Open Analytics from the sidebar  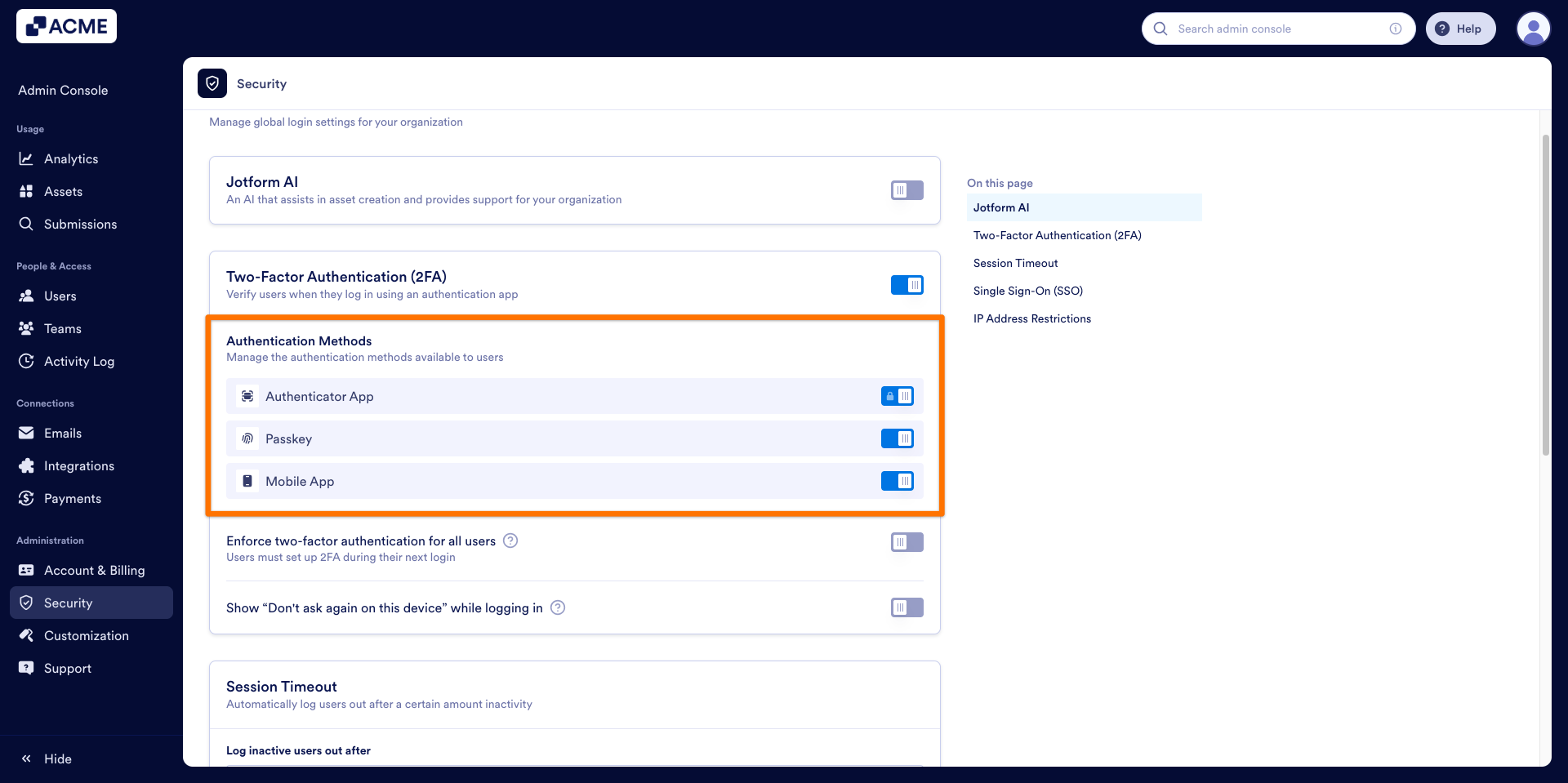pyautogui.click(x=71, y=158)
